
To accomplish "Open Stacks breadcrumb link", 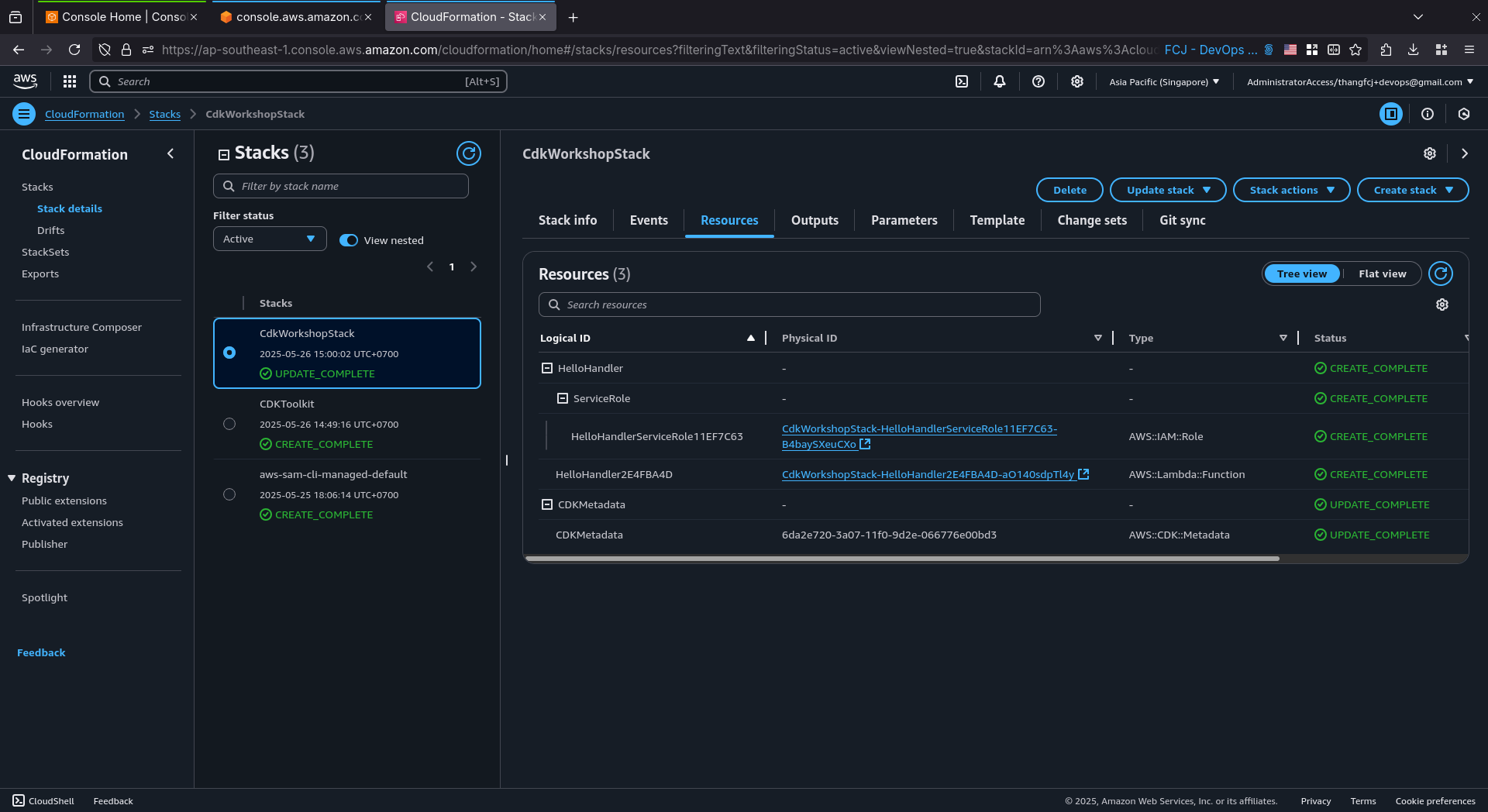I will [x=165, y=114].
